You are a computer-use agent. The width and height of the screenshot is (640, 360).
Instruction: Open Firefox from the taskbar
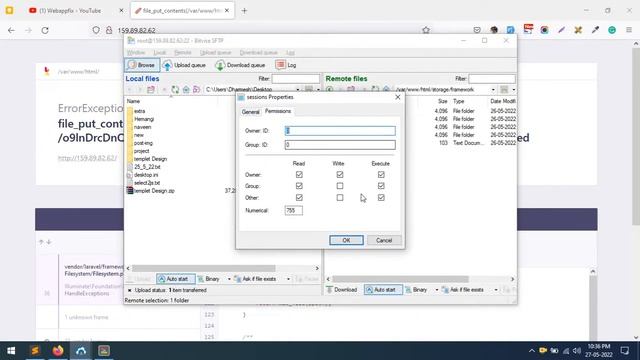(58, 351)
